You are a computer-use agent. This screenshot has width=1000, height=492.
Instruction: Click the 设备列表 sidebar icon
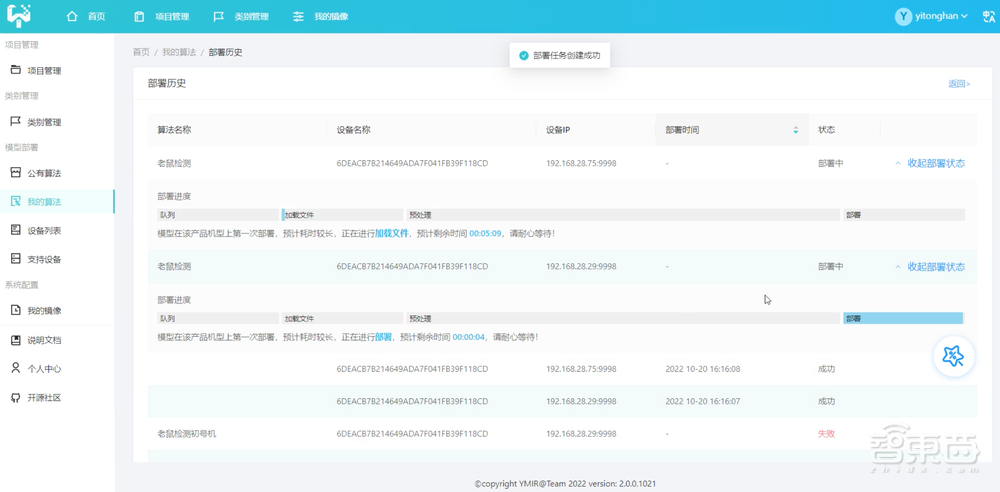pyautogui.click(x=16, y=230)
